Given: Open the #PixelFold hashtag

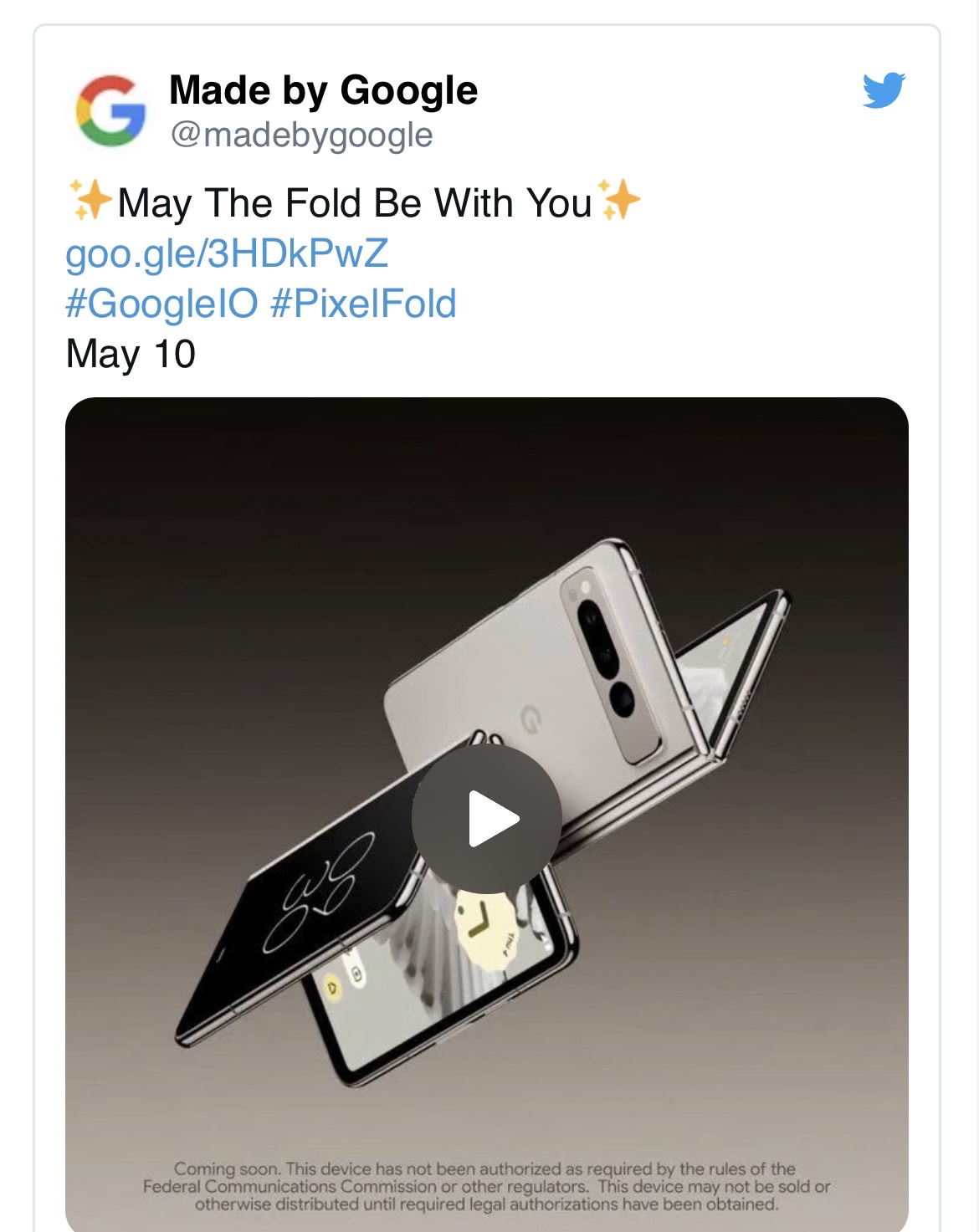Looking at the screenshot, I should click(x=363, y=304).
